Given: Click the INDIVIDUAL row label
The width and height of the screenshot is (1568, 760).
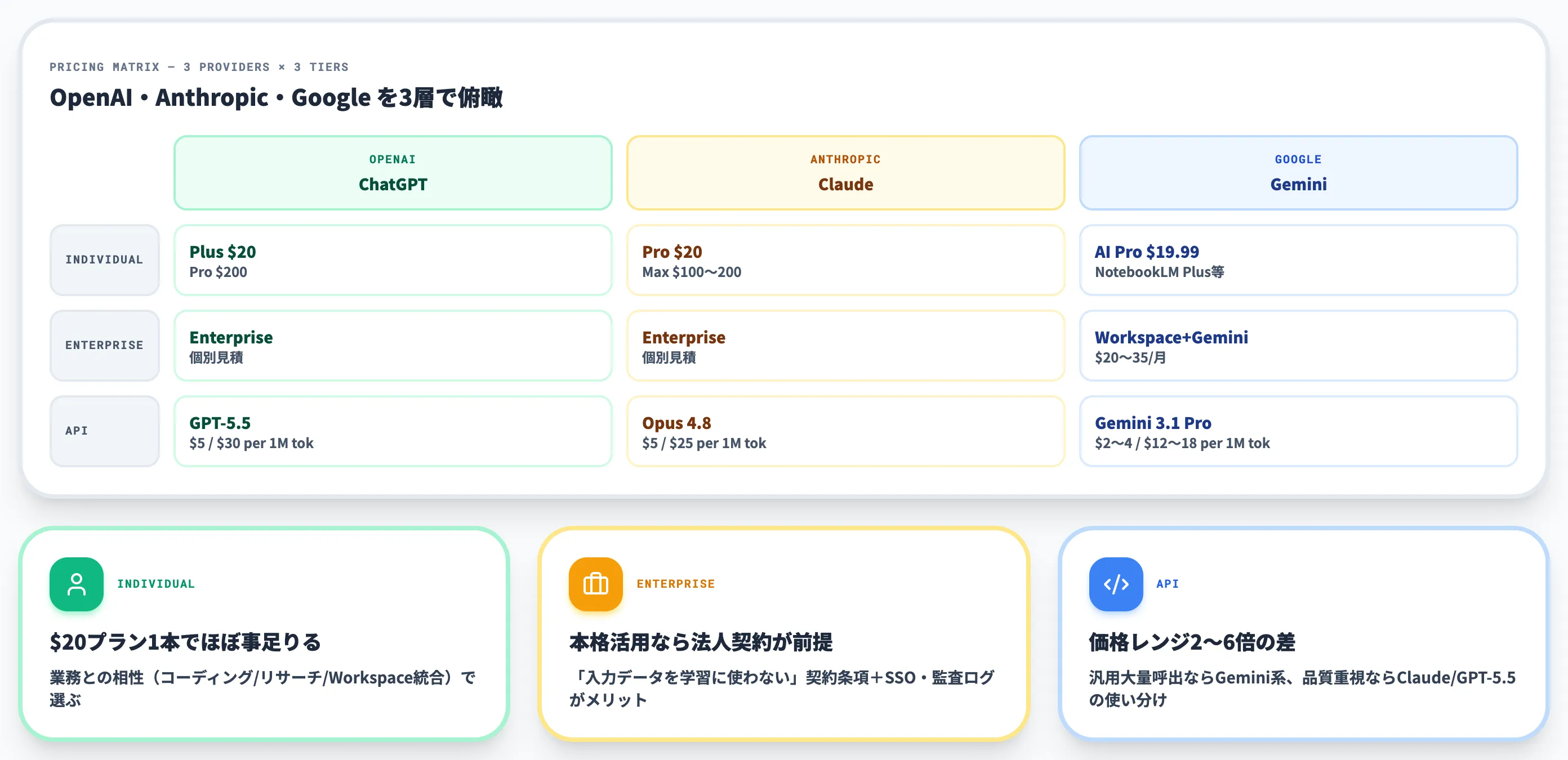Looking at the screenshot, I should (x=105, y=260).
